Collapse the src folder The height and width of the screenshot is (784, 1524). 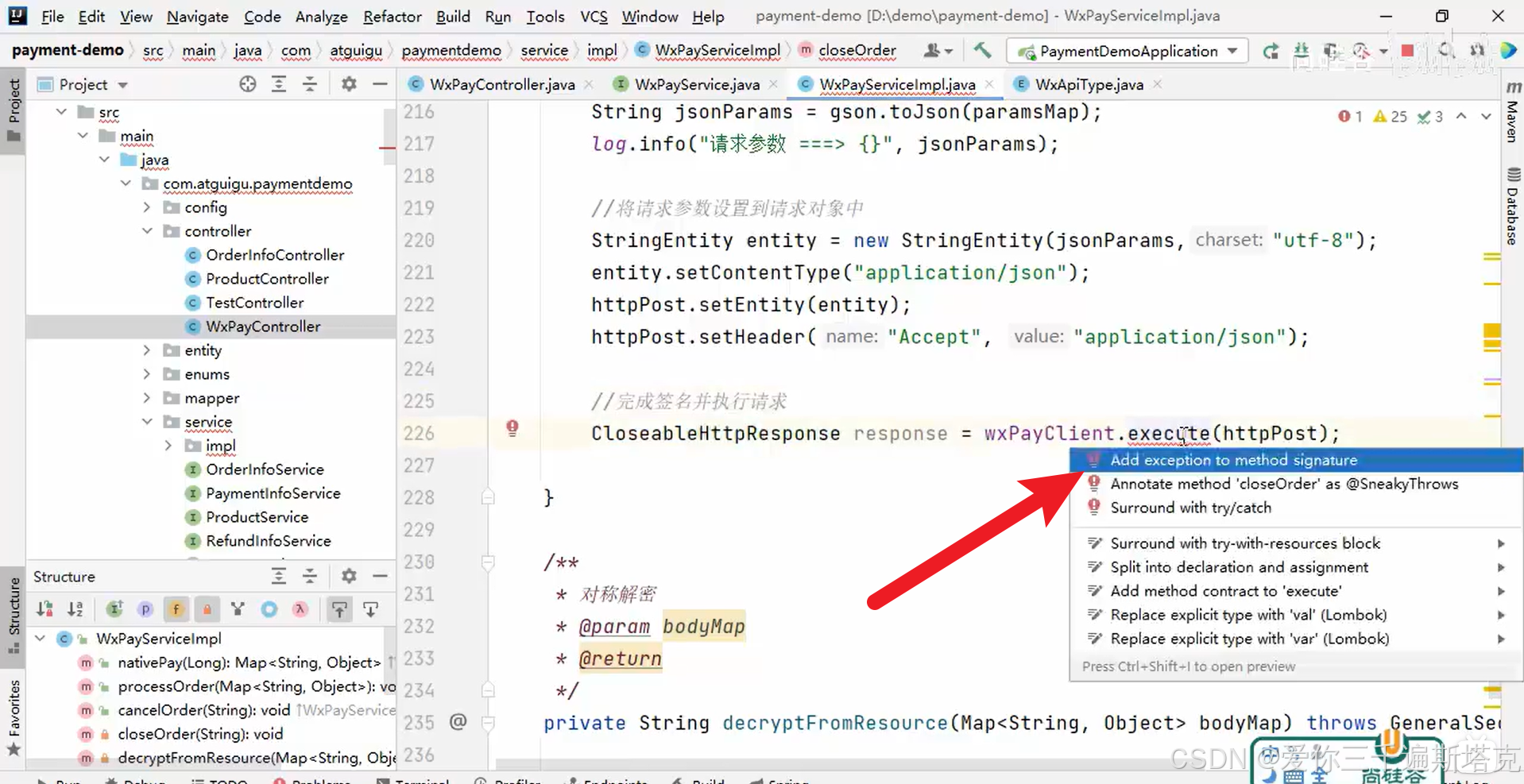(x=61, y=112)
